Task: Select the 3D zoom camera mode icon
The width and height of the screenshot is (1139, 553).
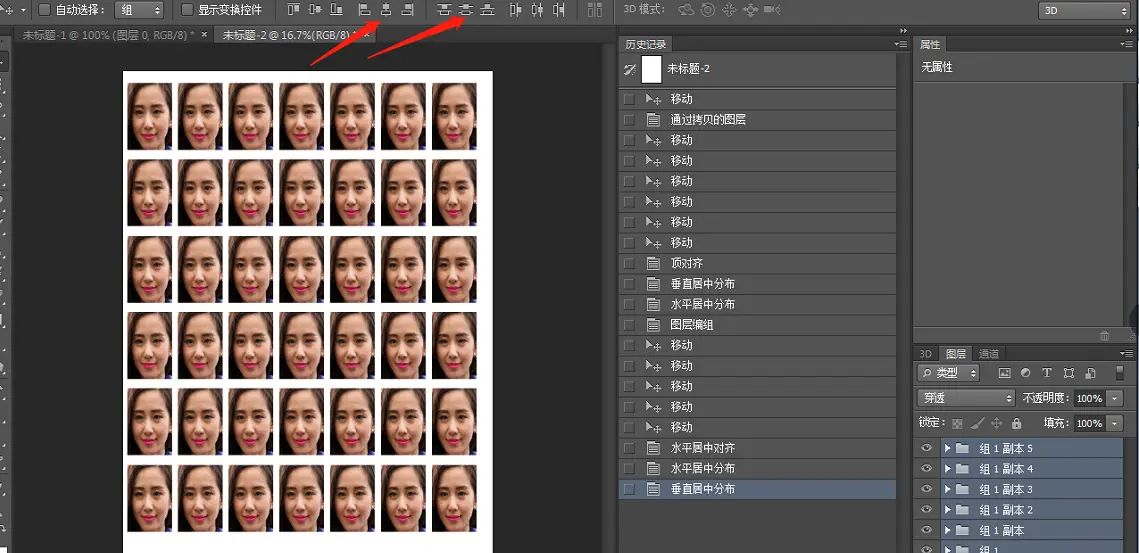Action: pyautogui.click(x=773, y=10)
